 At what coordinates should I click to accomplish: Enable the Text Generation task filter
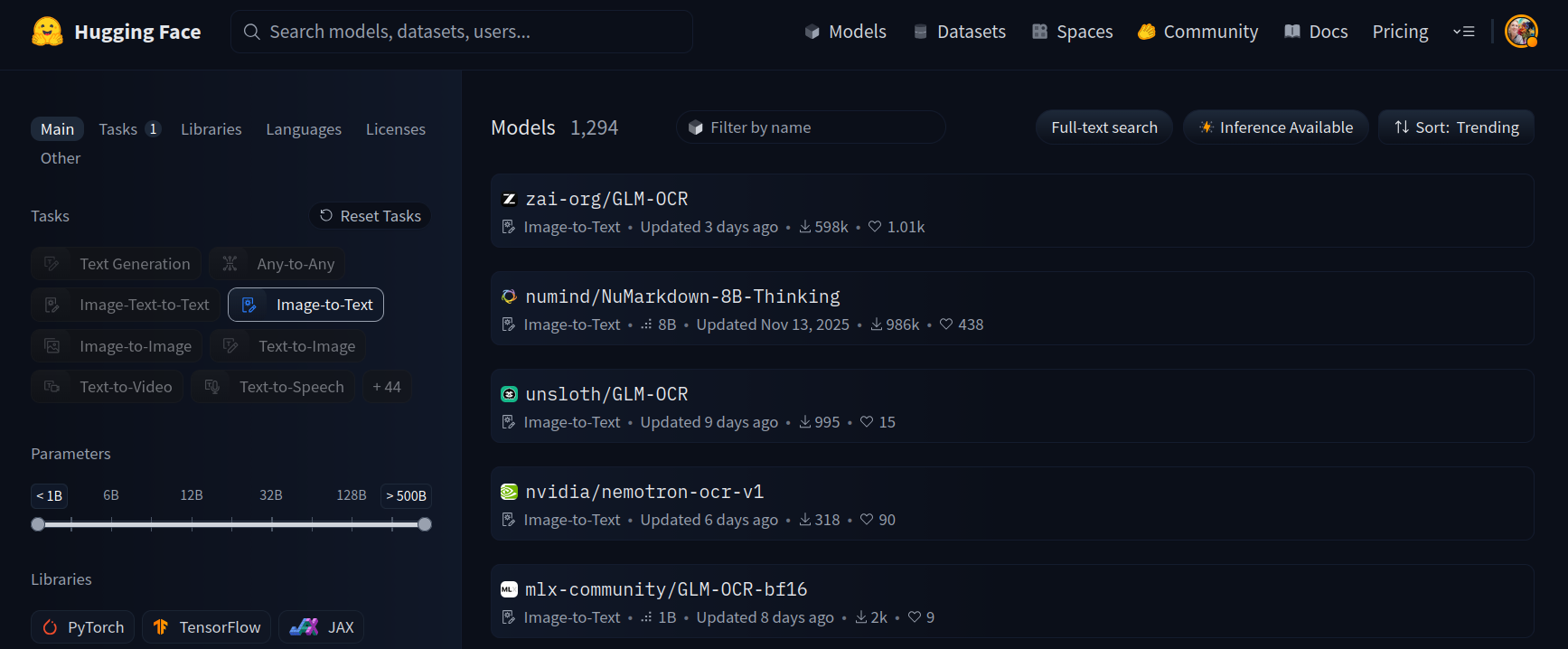[x=116, y=264]
